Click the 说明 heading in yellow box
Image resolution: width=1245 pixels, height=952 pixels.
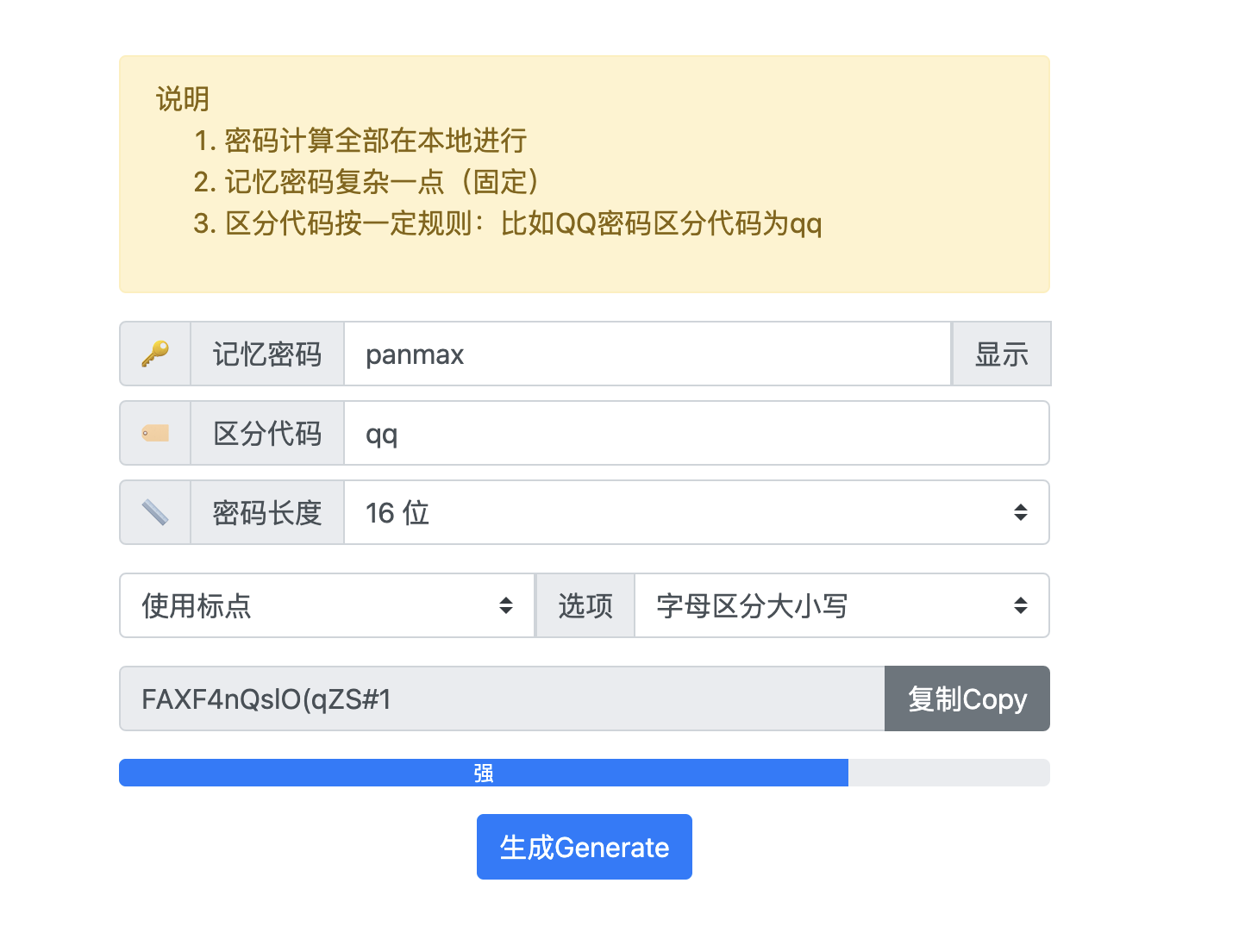pyautogui.click(x=183, y=99)
